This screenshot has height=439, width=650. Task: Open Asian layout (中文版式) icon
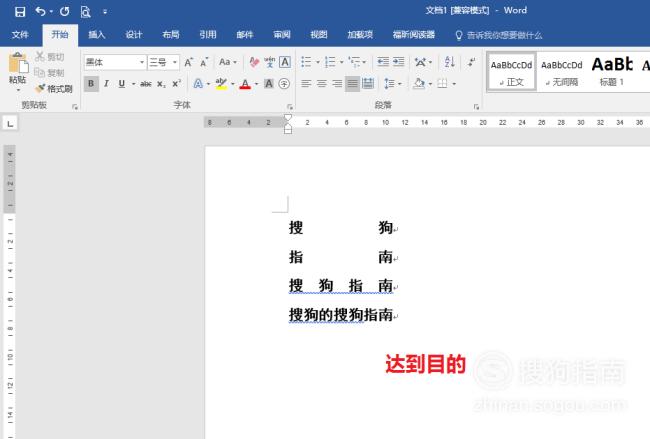(x=420, y=62)
